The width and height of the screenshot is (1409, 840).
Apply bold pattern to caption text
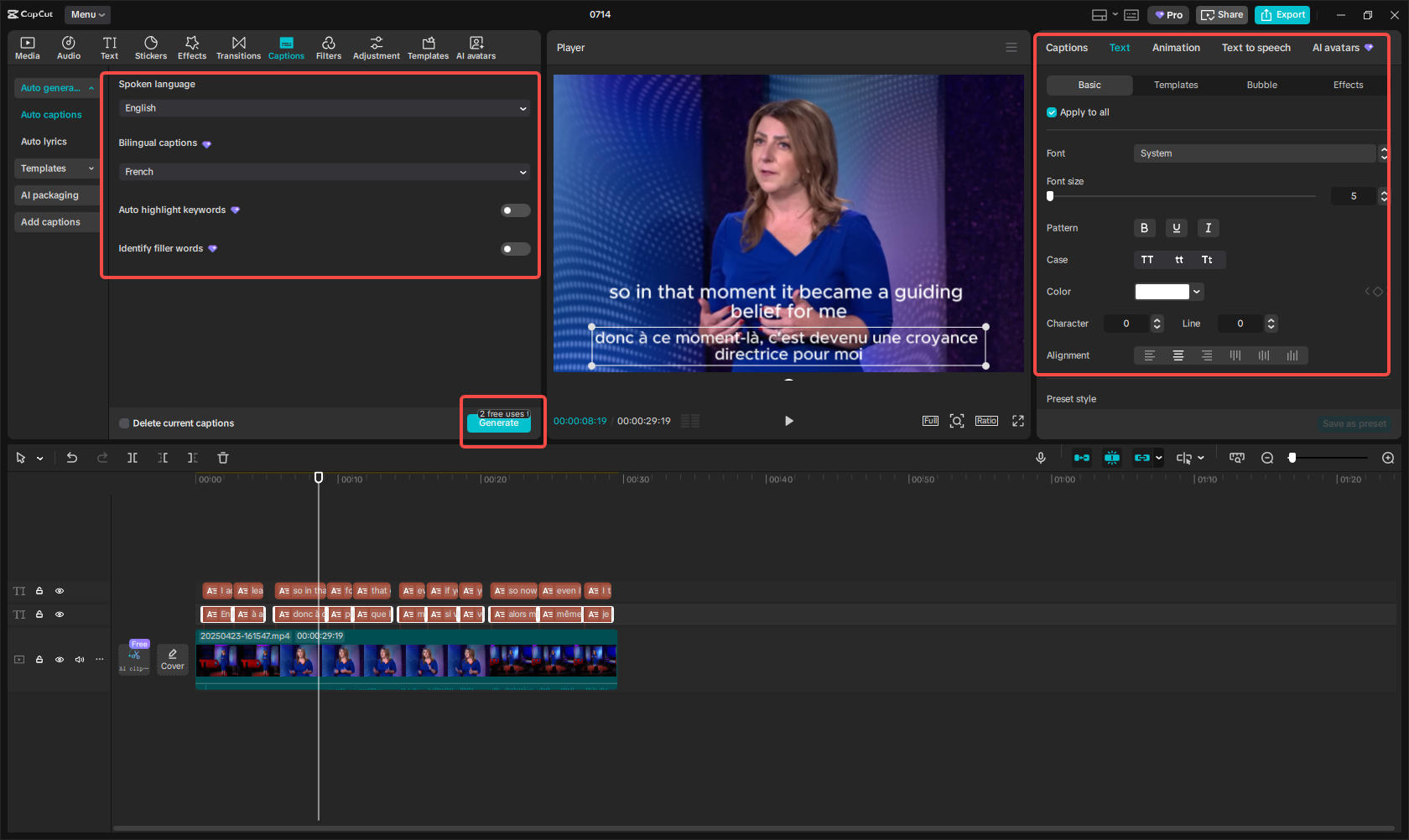(x=1144, y=228)
